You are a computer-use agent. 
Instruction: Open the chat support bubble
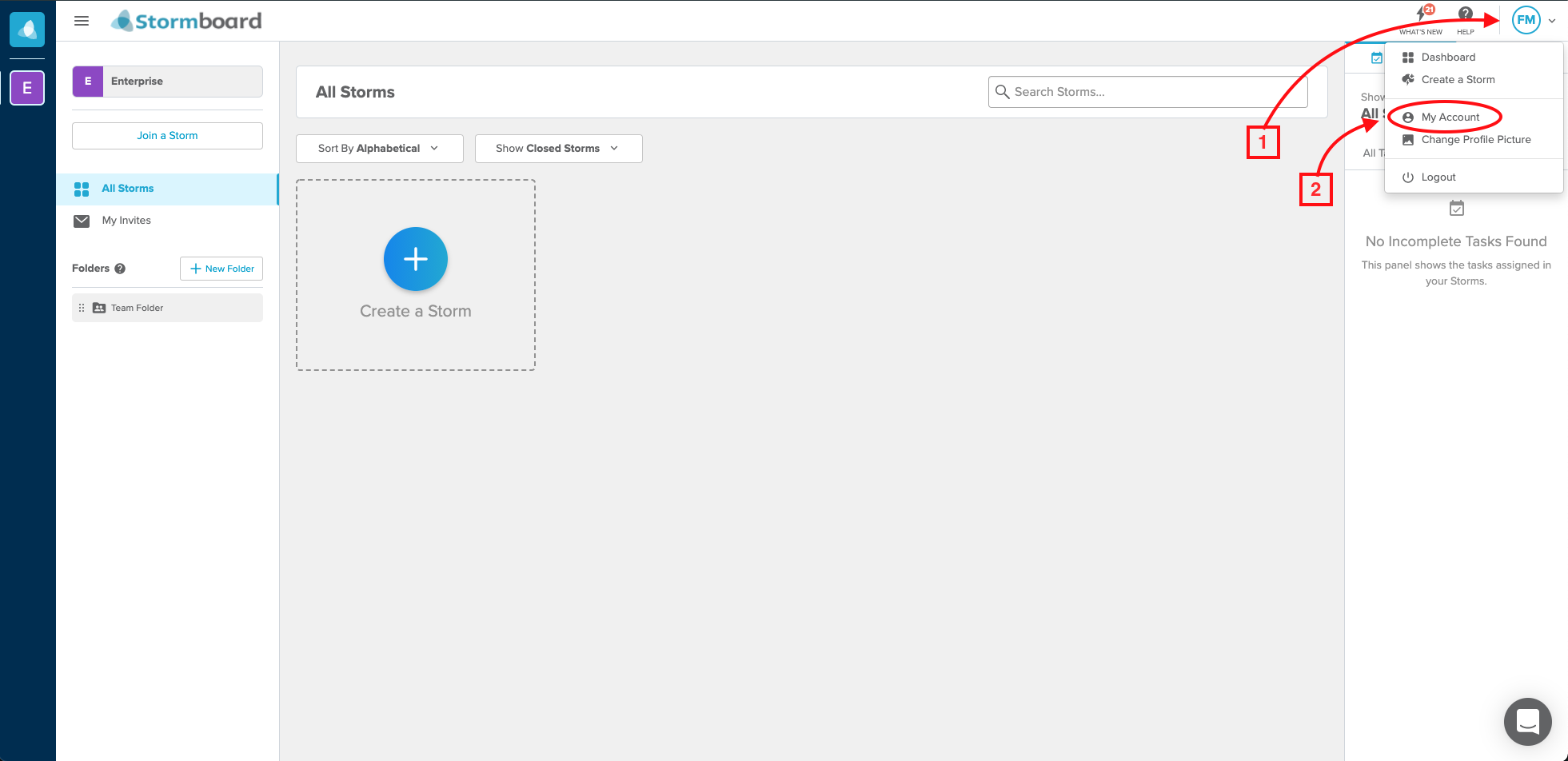[x=1527, y=721]
